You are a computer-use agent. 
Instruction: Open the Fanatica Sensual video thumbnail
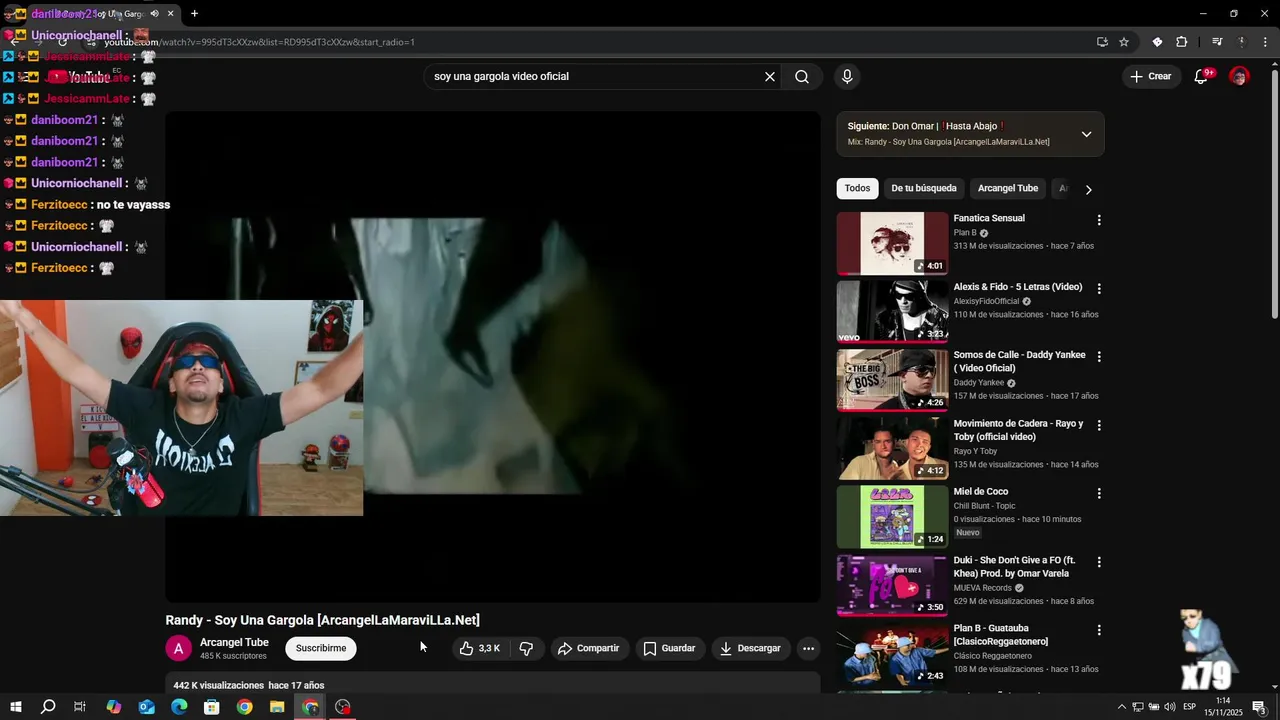click(x=892, y=243)
